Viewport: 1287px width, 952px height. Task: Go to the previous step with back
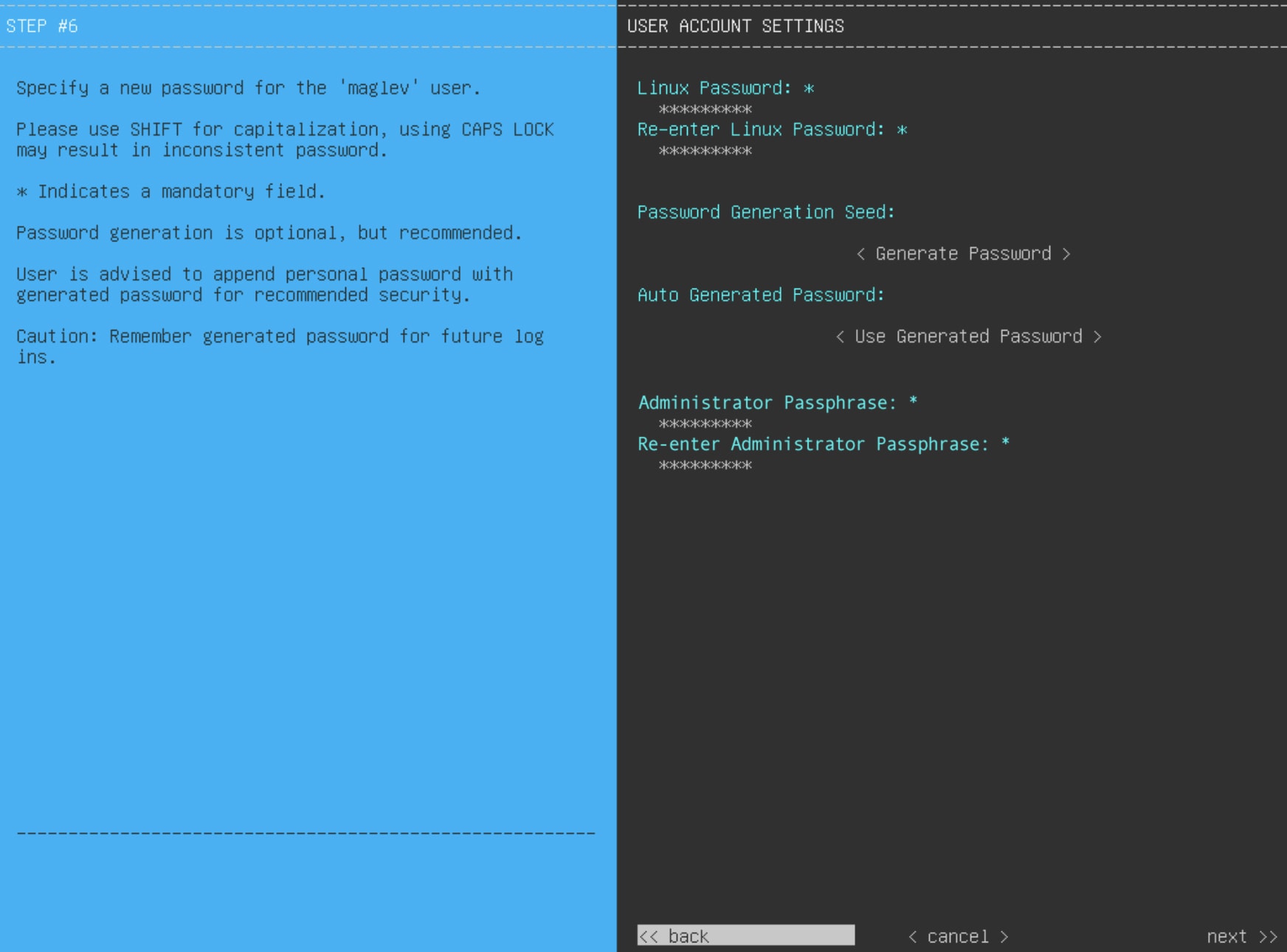tap(745, 936)
